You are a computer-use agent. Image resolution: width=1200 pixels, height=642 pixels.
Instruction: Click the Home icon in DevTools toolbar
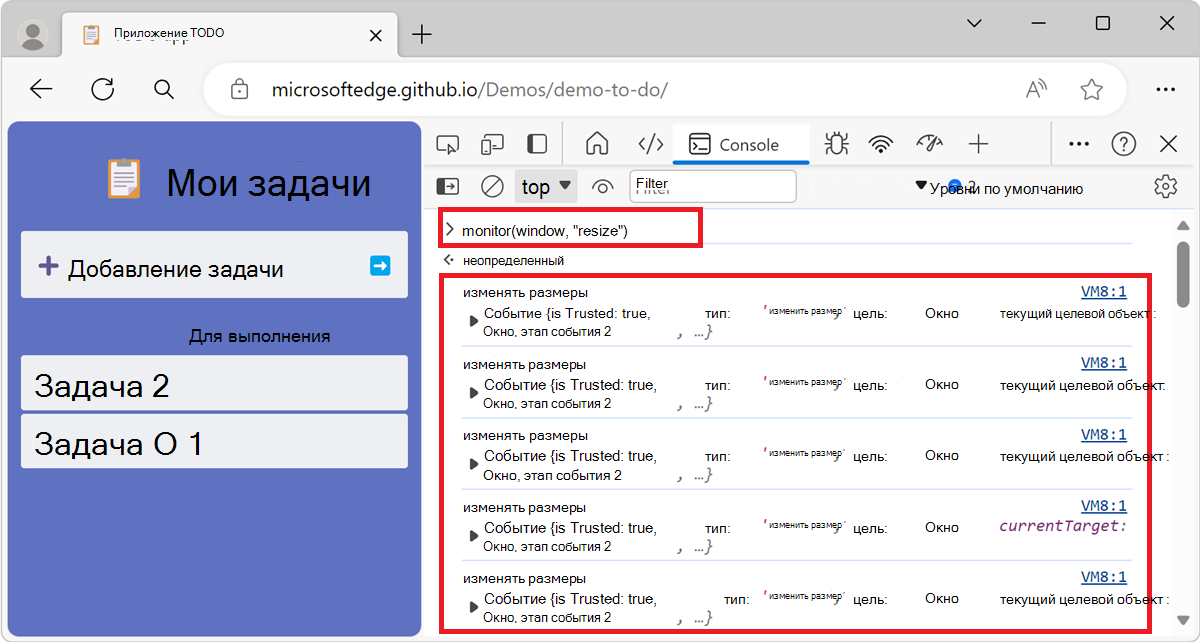click(597, 143)
